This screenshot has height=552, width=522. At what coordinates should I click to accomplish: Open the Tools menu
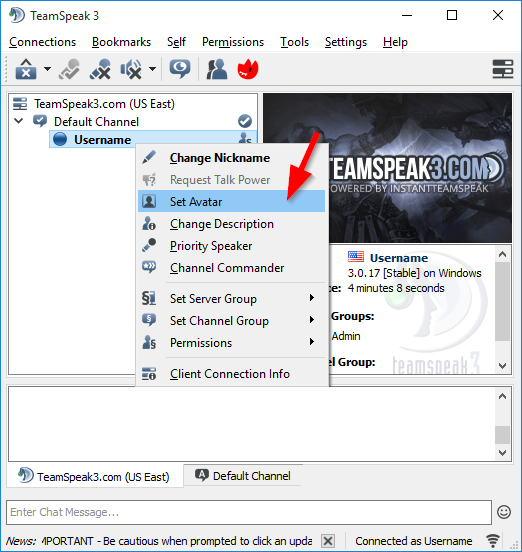[294, 42]
